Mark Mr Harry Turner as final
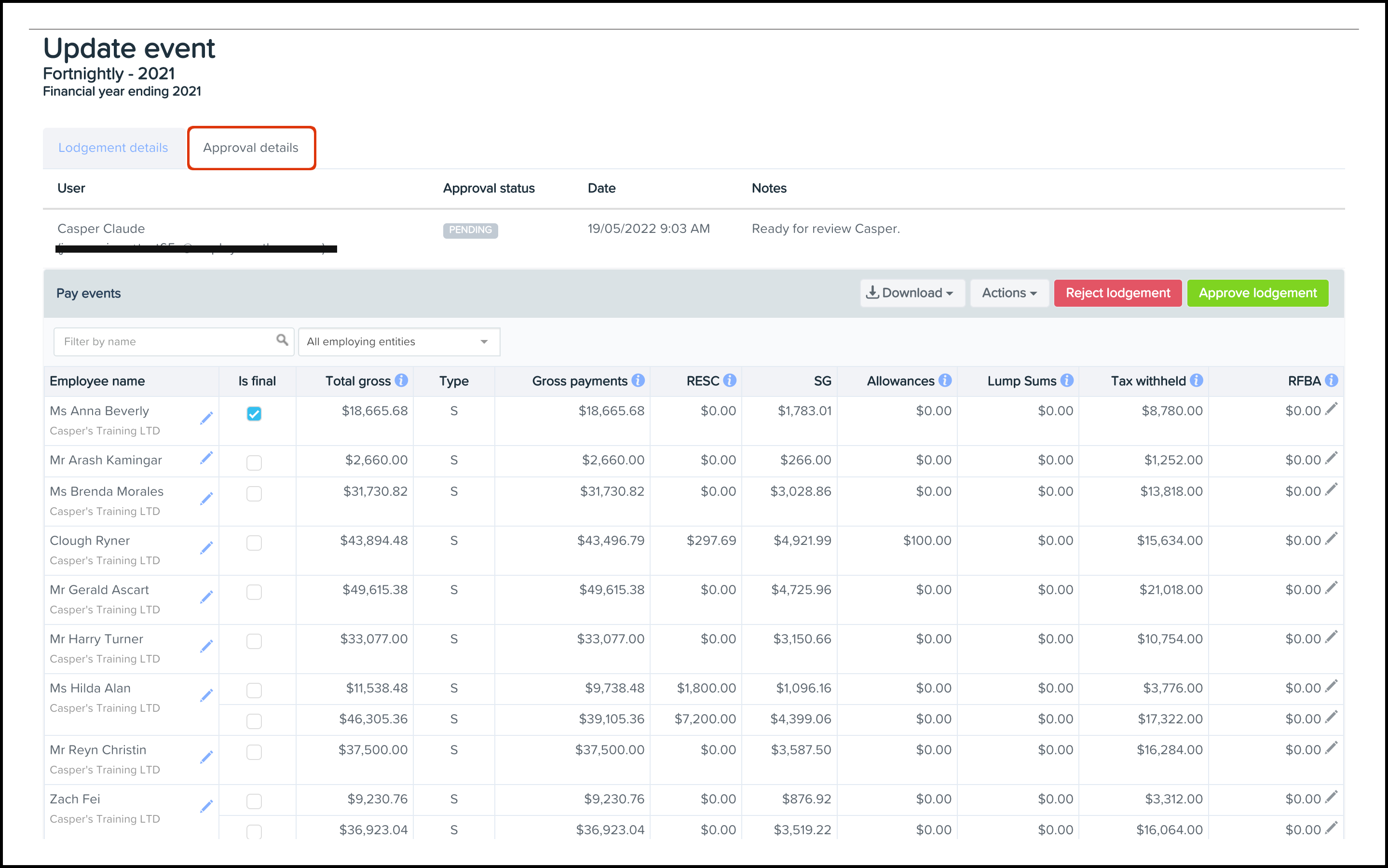The image size is (1388, 868). (254, 641)
